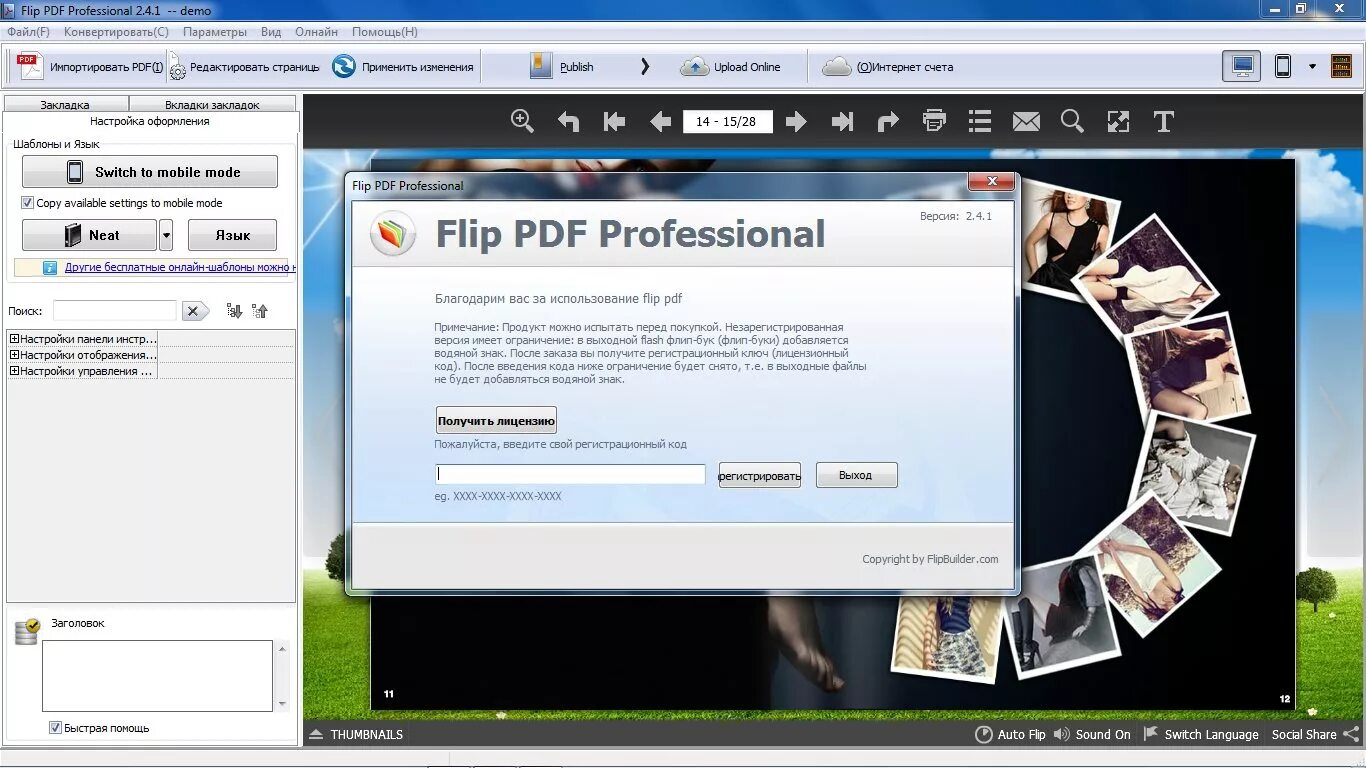Viewport: 1366px width, 768px height.
Task: Click the регистрировать button in dialog
Action: tap(760, 475)
